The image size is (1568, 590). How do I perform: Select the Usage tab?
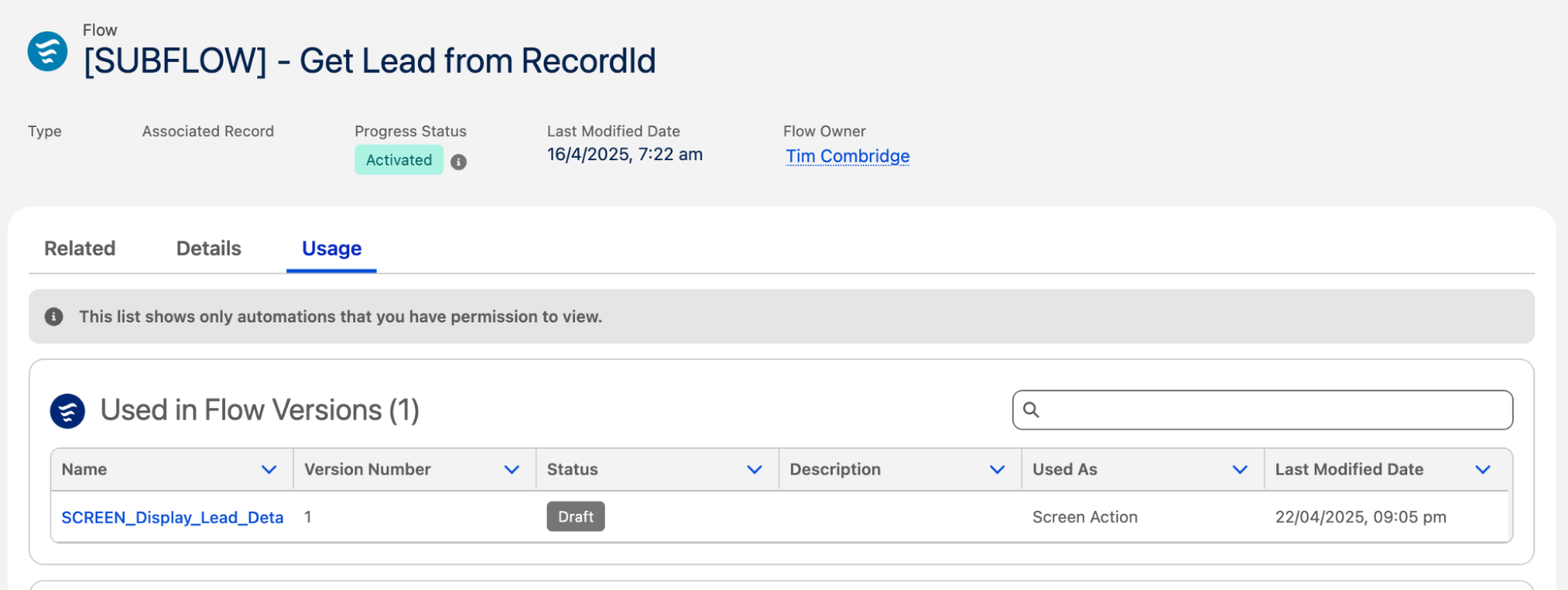(x=332, y=249)
